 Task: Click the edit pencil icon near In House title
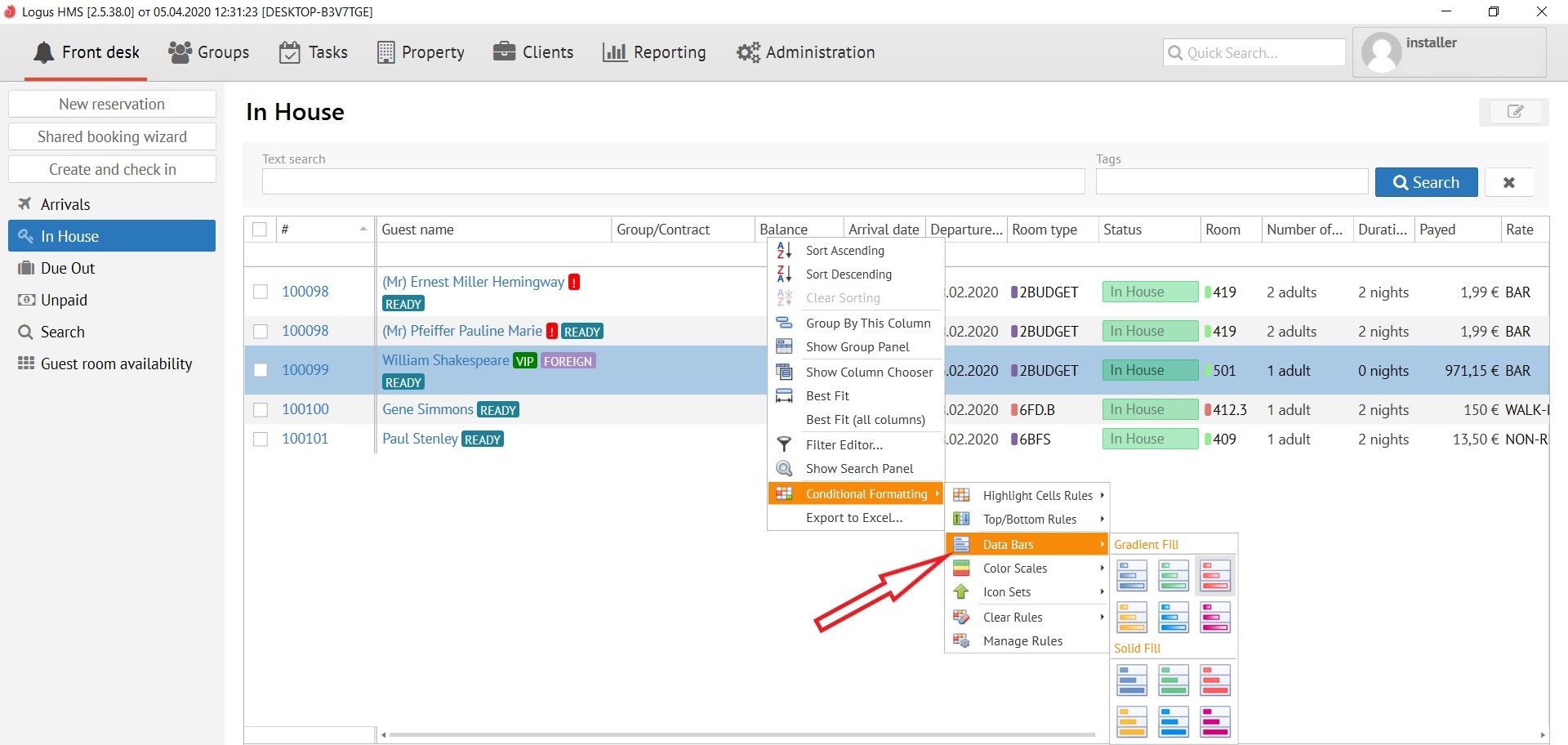[x=1514, y=112]
